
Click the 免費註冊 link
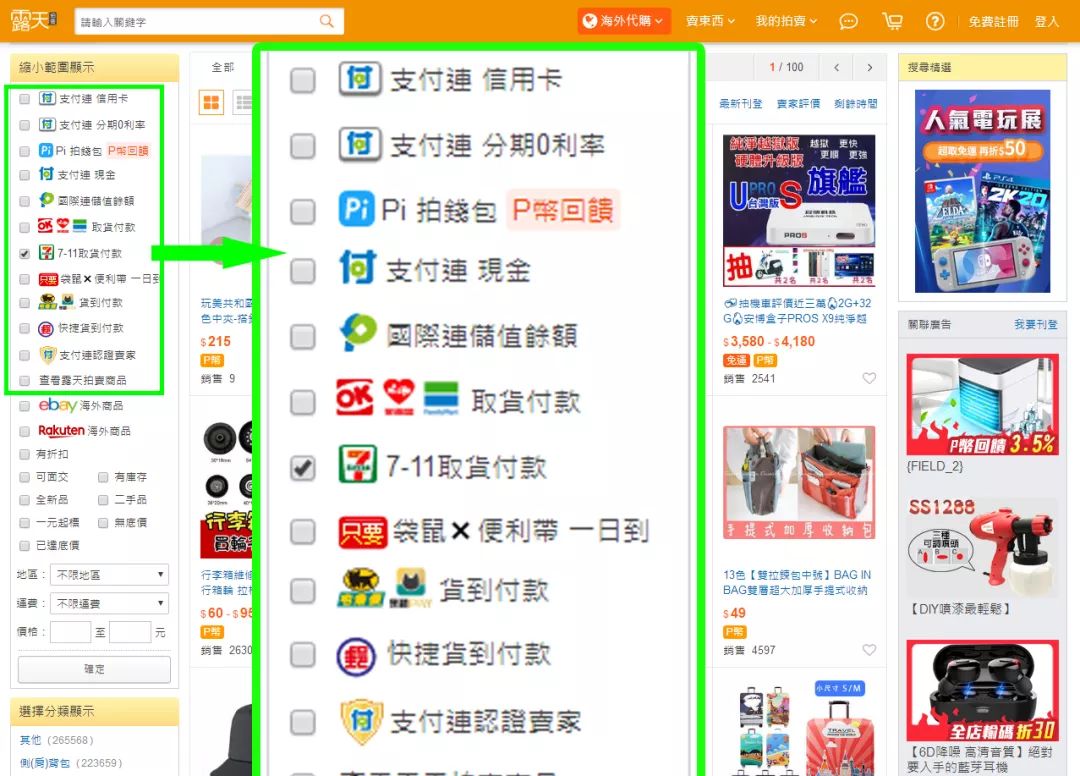click(993, 21)
